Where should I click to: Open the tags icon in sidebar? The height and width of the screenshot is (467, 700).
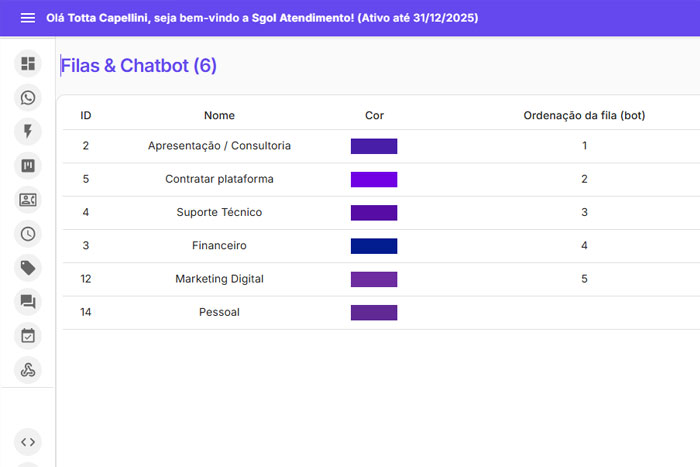[x=28, y=267]
